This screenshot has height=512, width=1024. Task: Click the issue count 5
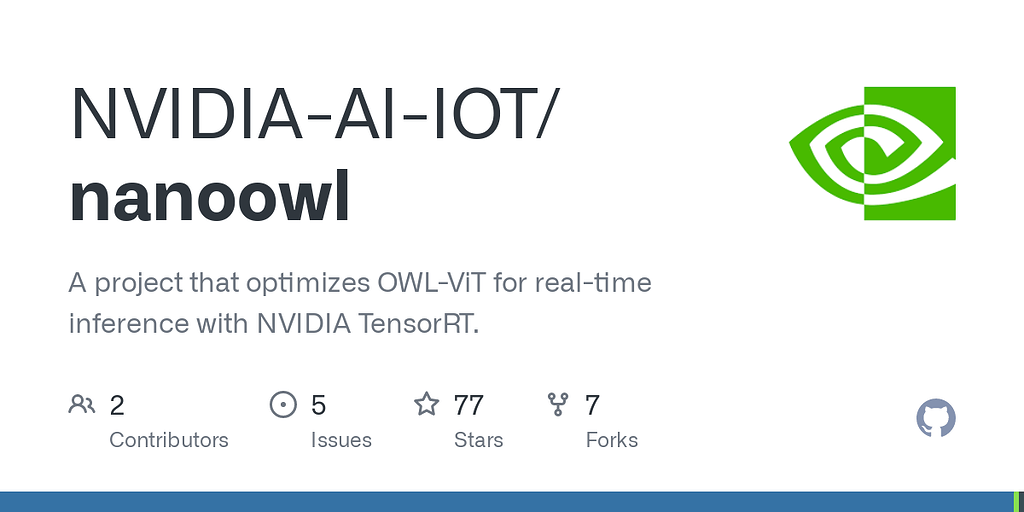[x=319, y=405]
